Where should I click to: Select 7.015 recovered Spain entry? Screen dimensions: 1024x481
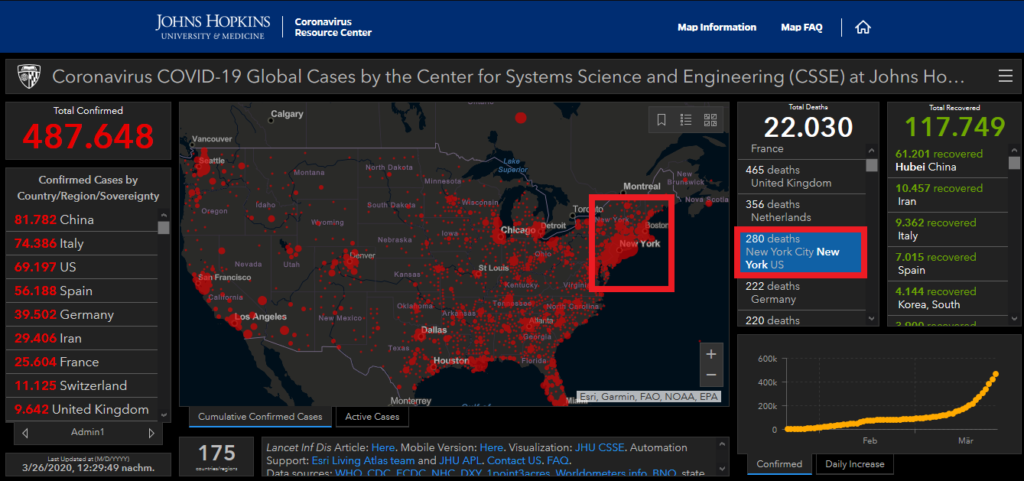coord(948,264)
